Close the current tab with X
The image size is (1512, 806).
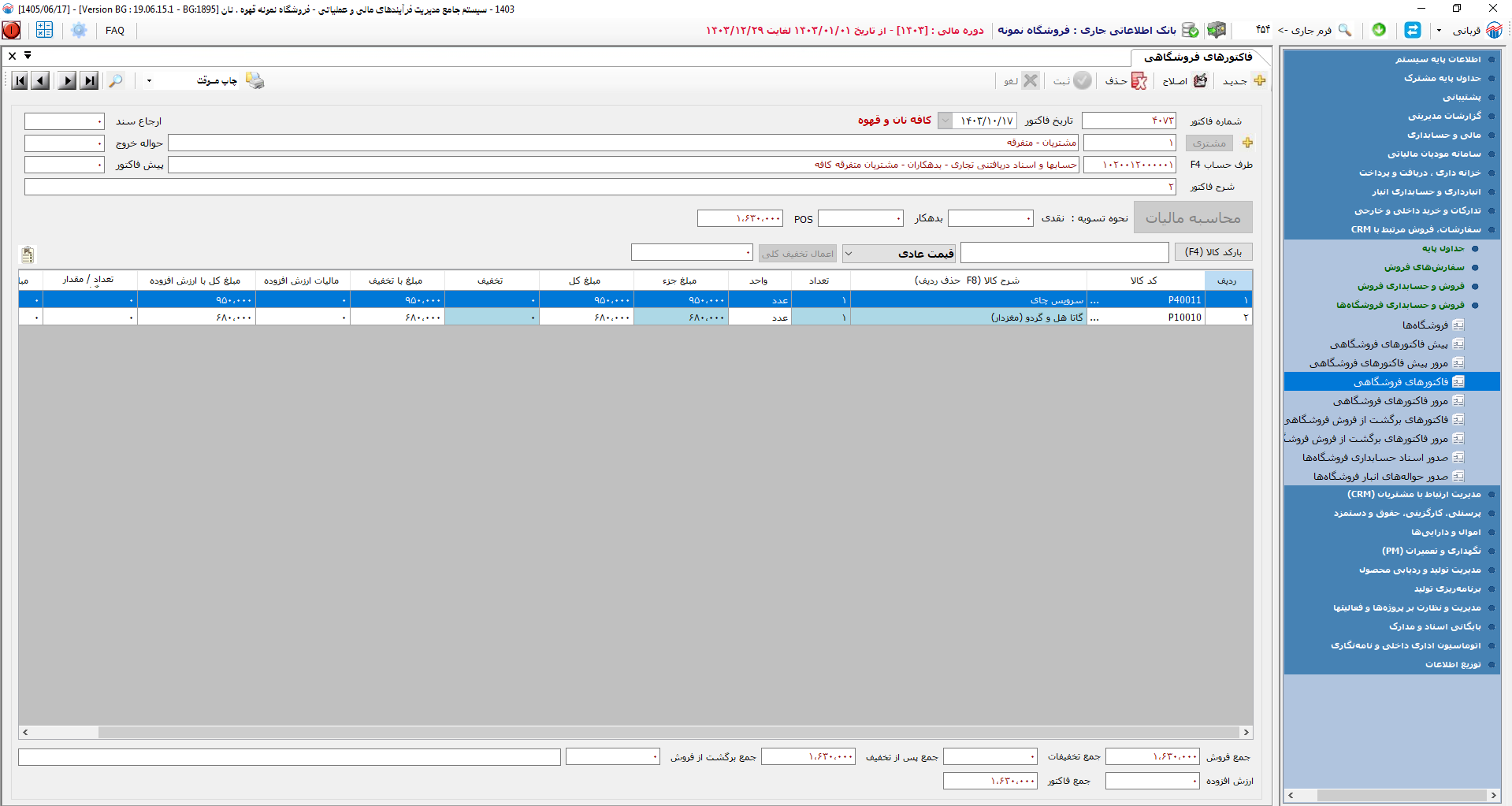[x=12, y=56]
